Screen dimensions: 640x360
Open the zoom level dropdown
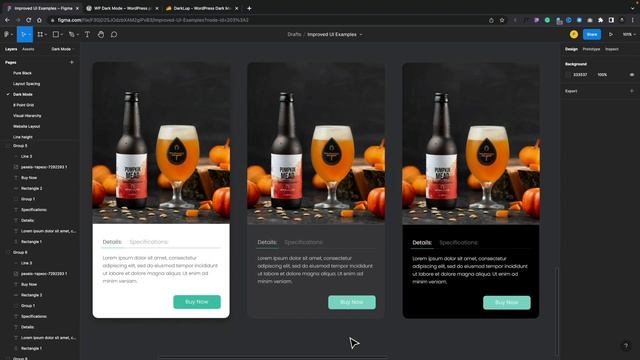click(629, 34)
